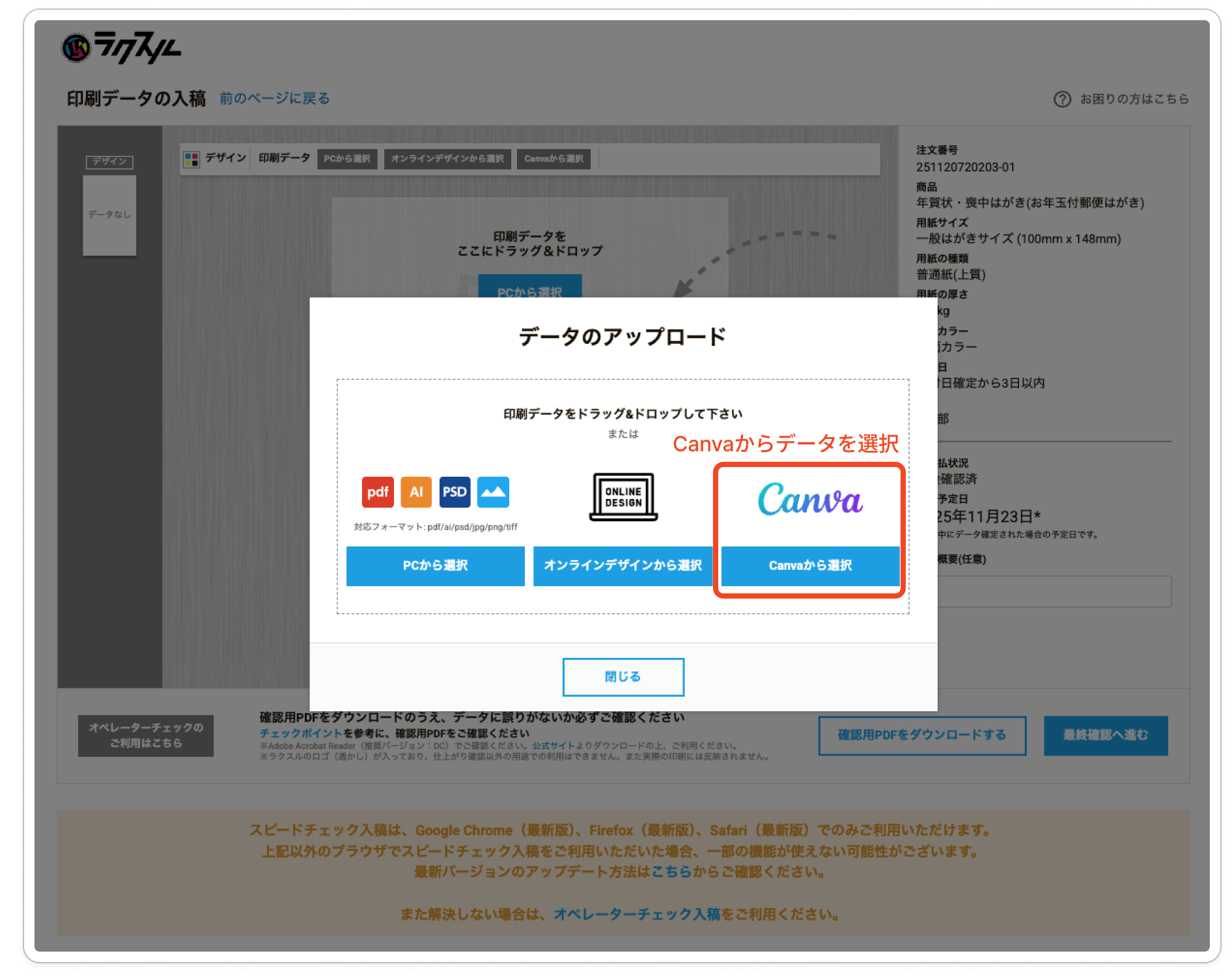Go back via 前のページに戻る link
This screenshot has width=1232, height=977.
[274, 98]
